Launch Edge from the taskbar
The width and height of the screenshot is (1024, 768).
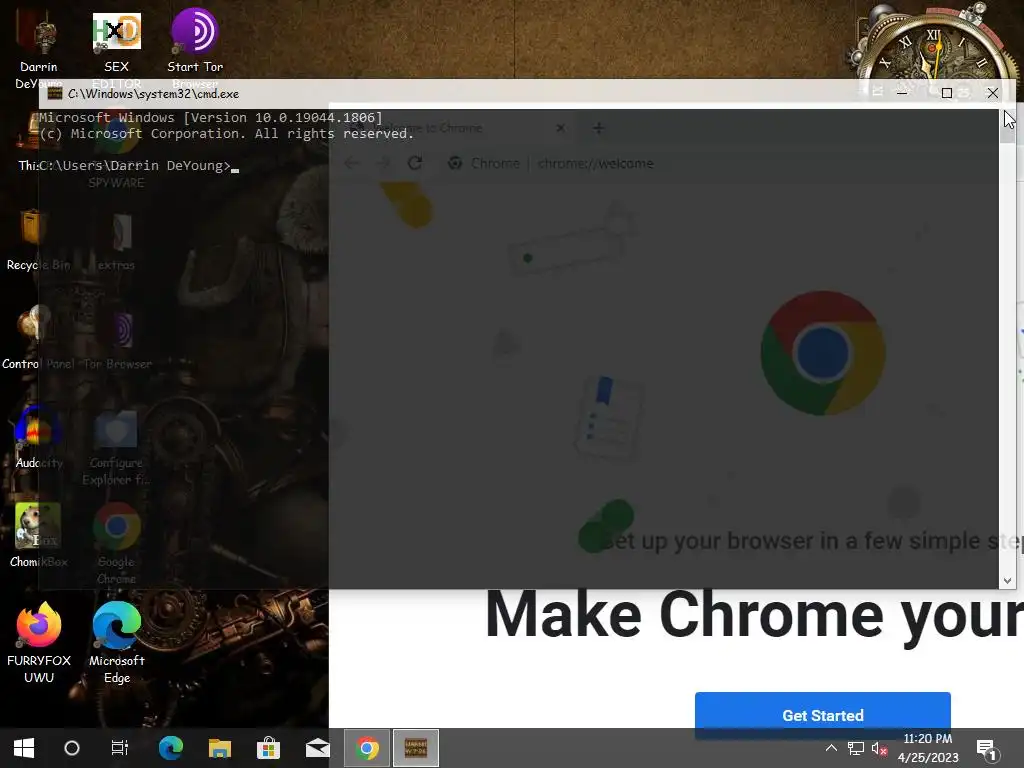pos(170,748)
